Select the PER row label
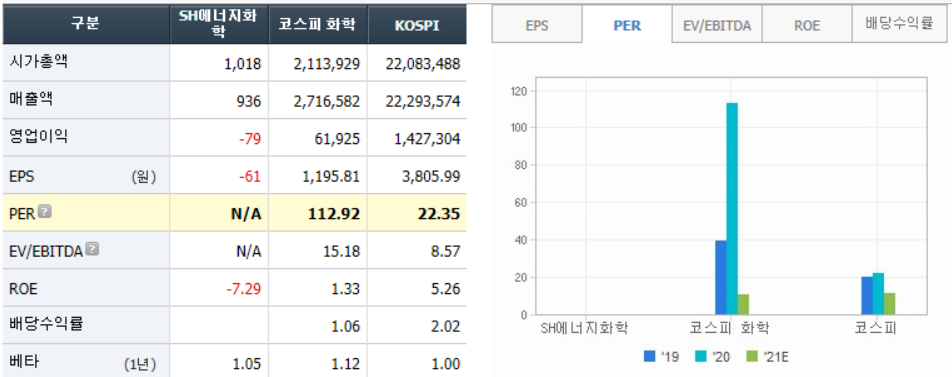Image resolution: width=952 pixels, height=377 pixels. click(x=22, y=214)
